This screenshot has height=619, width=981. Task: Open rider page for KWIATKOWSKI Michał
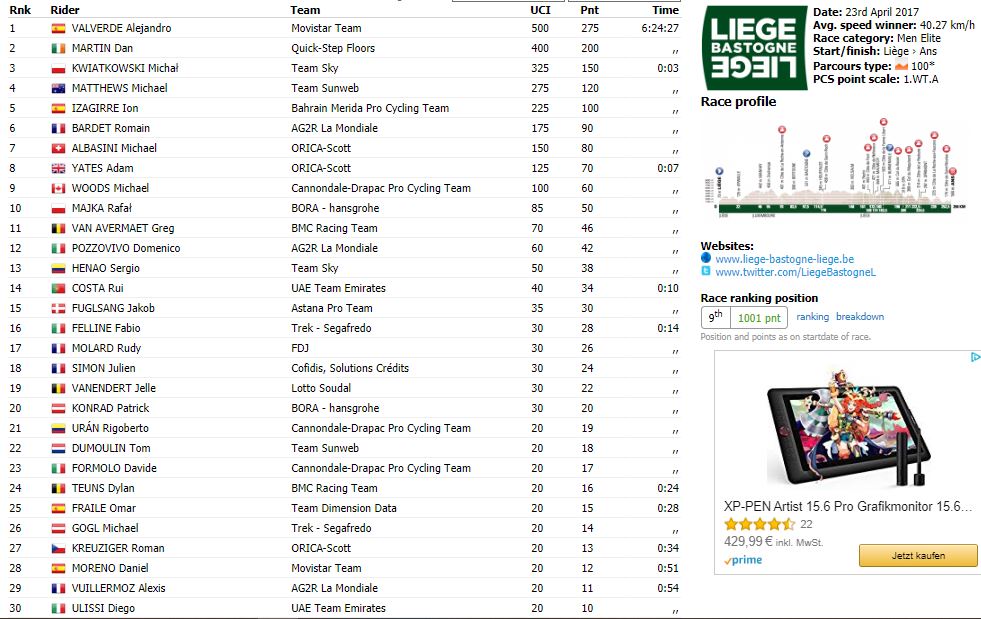(x=125, y=68)
